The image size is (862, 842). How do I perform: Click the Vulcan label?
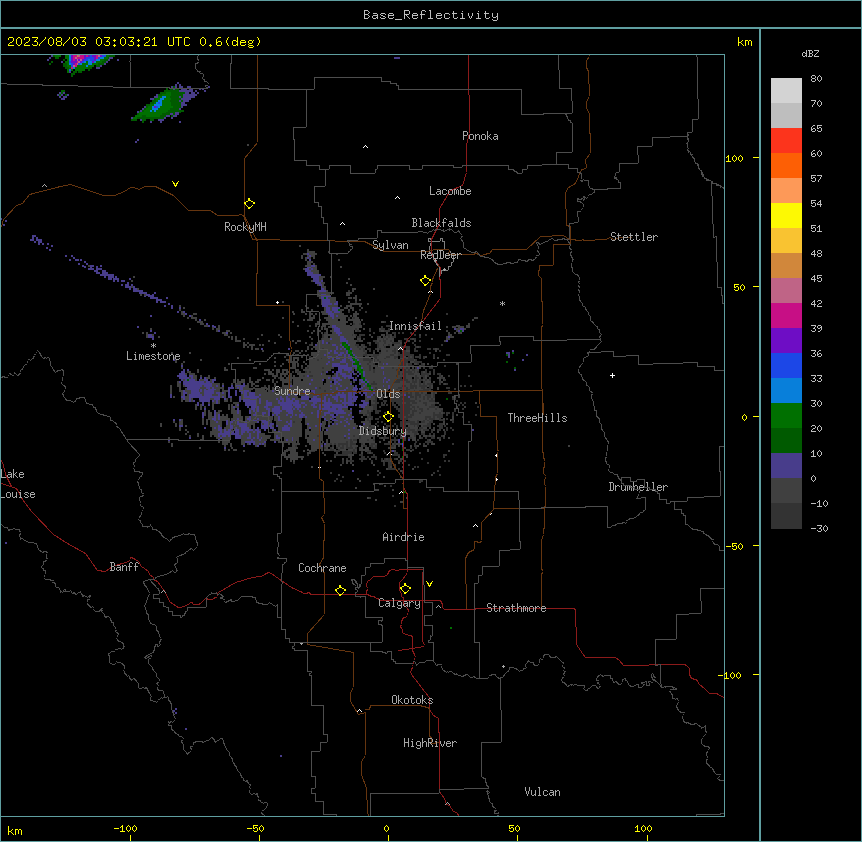[x=543, y=792]
